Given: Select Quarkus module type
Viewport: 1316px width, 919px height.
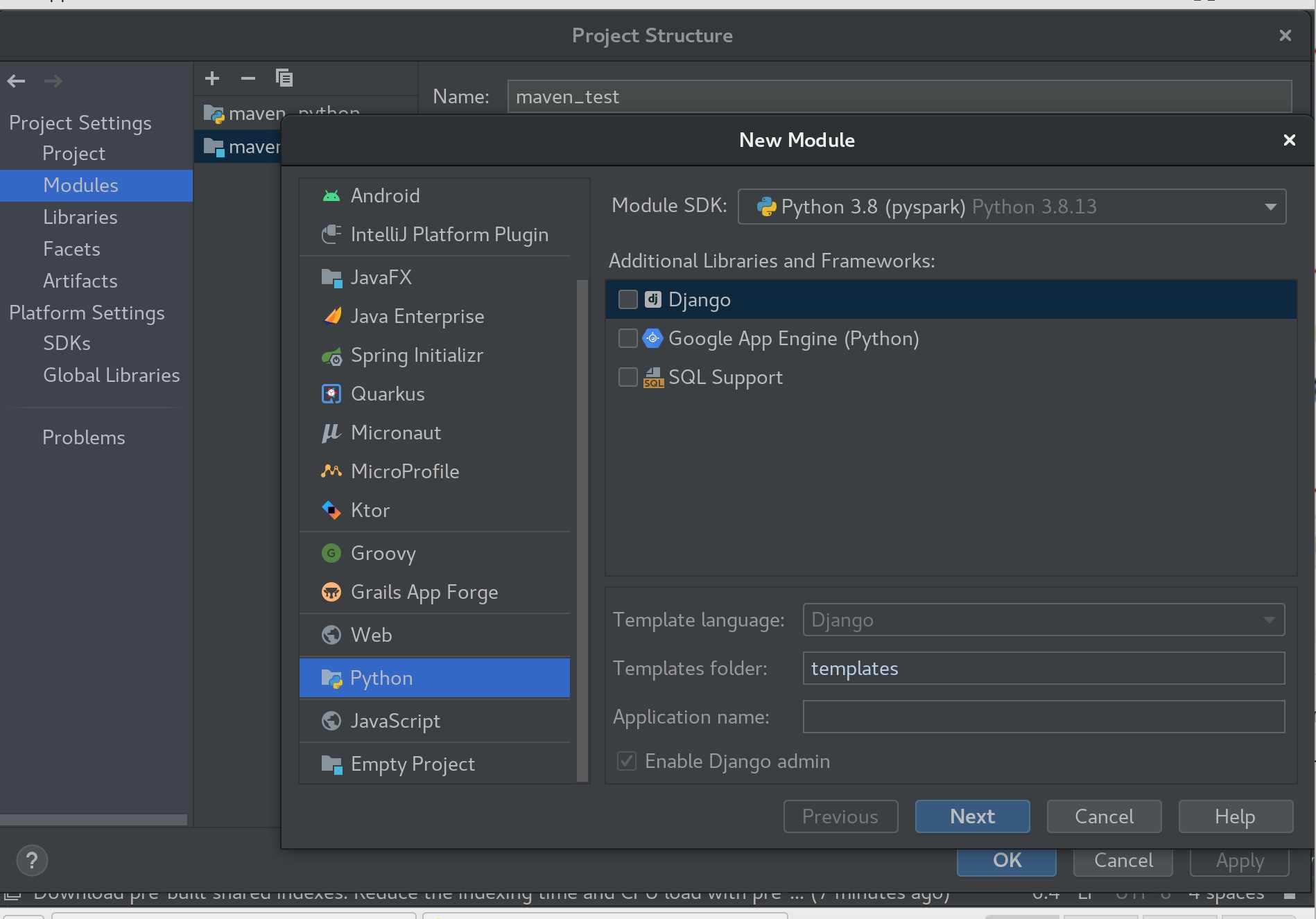Looking at the screenshot, I should [x=435, y=394].
